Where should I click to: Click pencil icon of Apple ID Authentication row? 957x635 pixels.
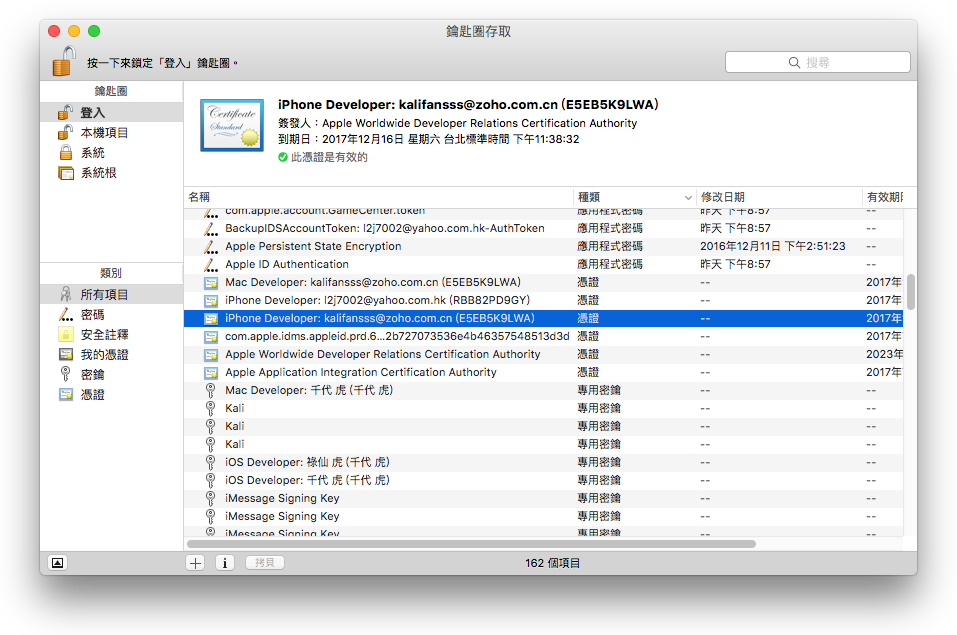[x=211, y=264]
